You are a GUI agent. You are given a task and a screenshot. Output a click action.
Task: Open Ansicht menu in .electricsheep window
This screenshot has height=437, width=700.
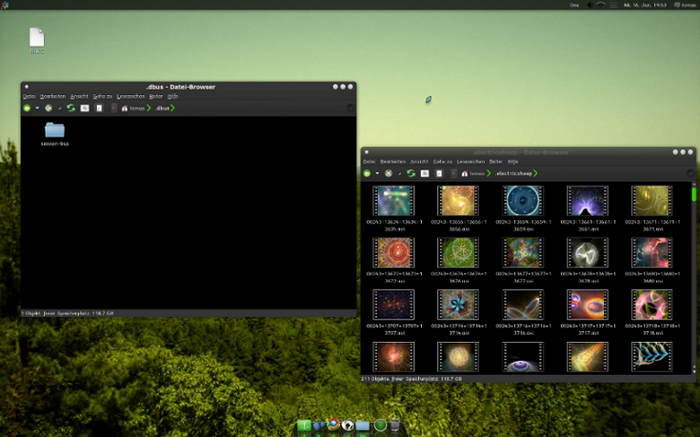tap(419, 162)
